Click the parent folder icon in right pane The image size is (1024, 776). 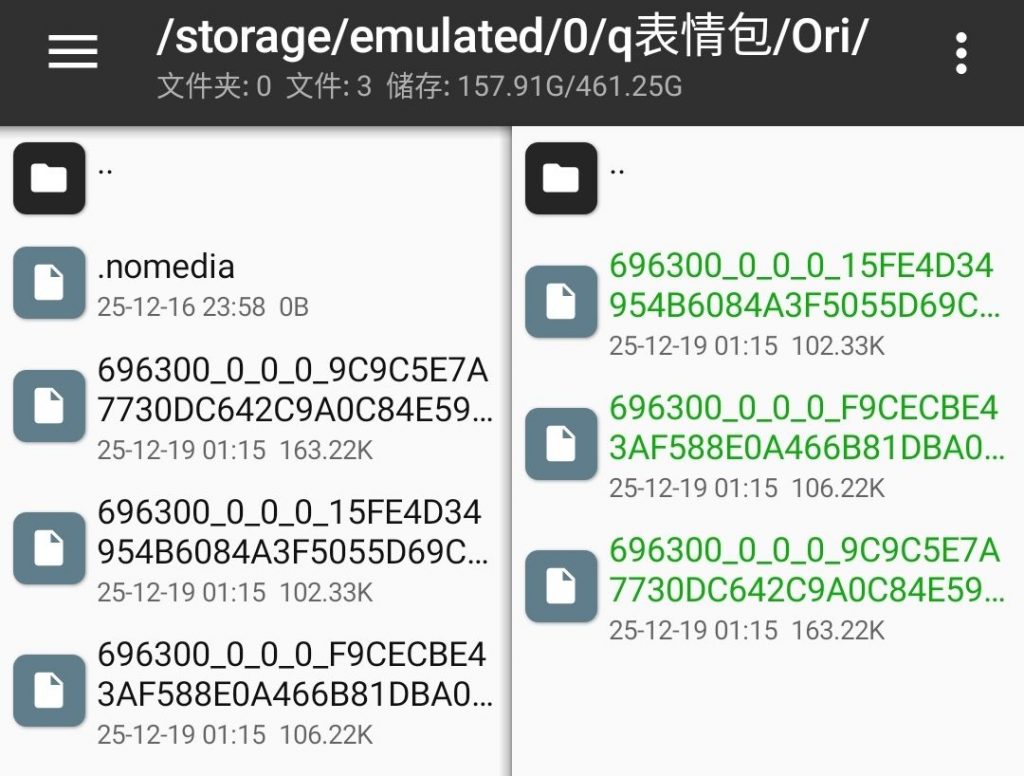point(560,177)
